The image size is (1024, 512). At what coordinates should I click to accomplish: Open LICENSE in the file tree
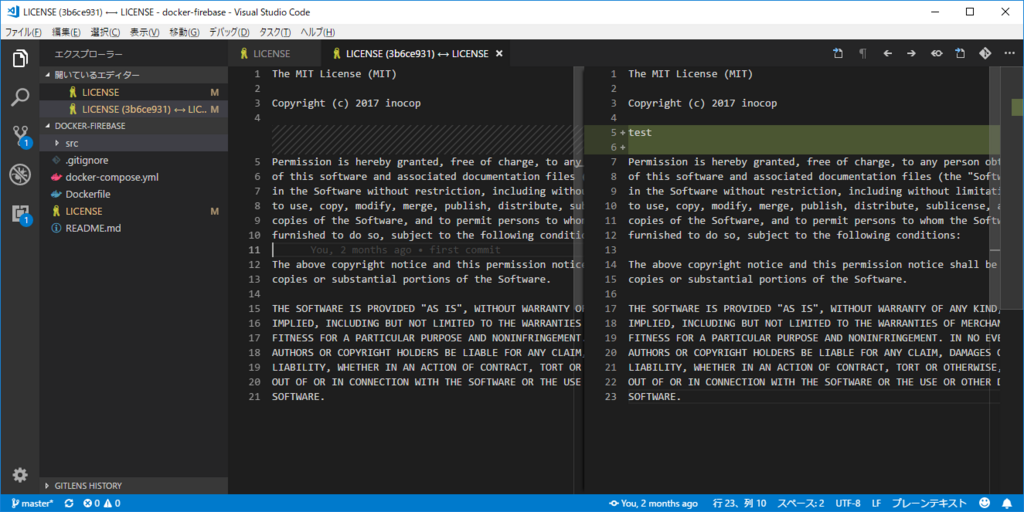tap(134, 211)
